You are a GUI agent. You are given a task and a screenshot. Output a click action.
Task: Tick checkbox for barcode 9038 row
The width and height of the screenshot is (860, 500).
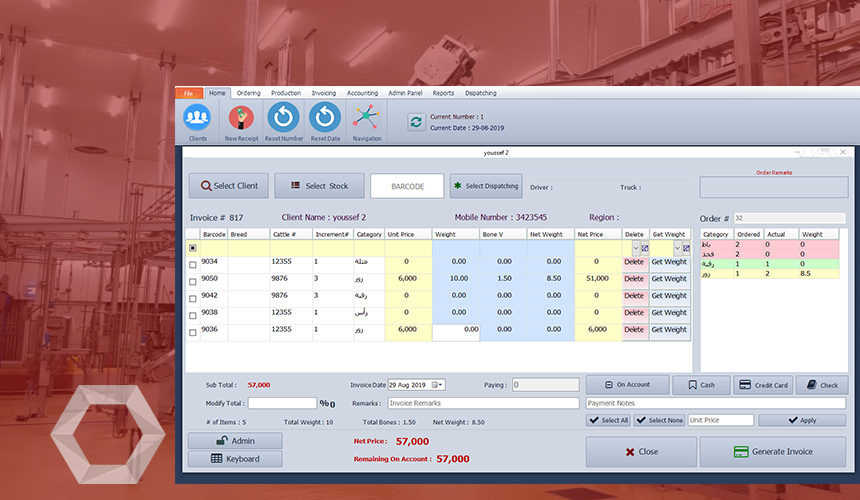[x=193, y=316]
